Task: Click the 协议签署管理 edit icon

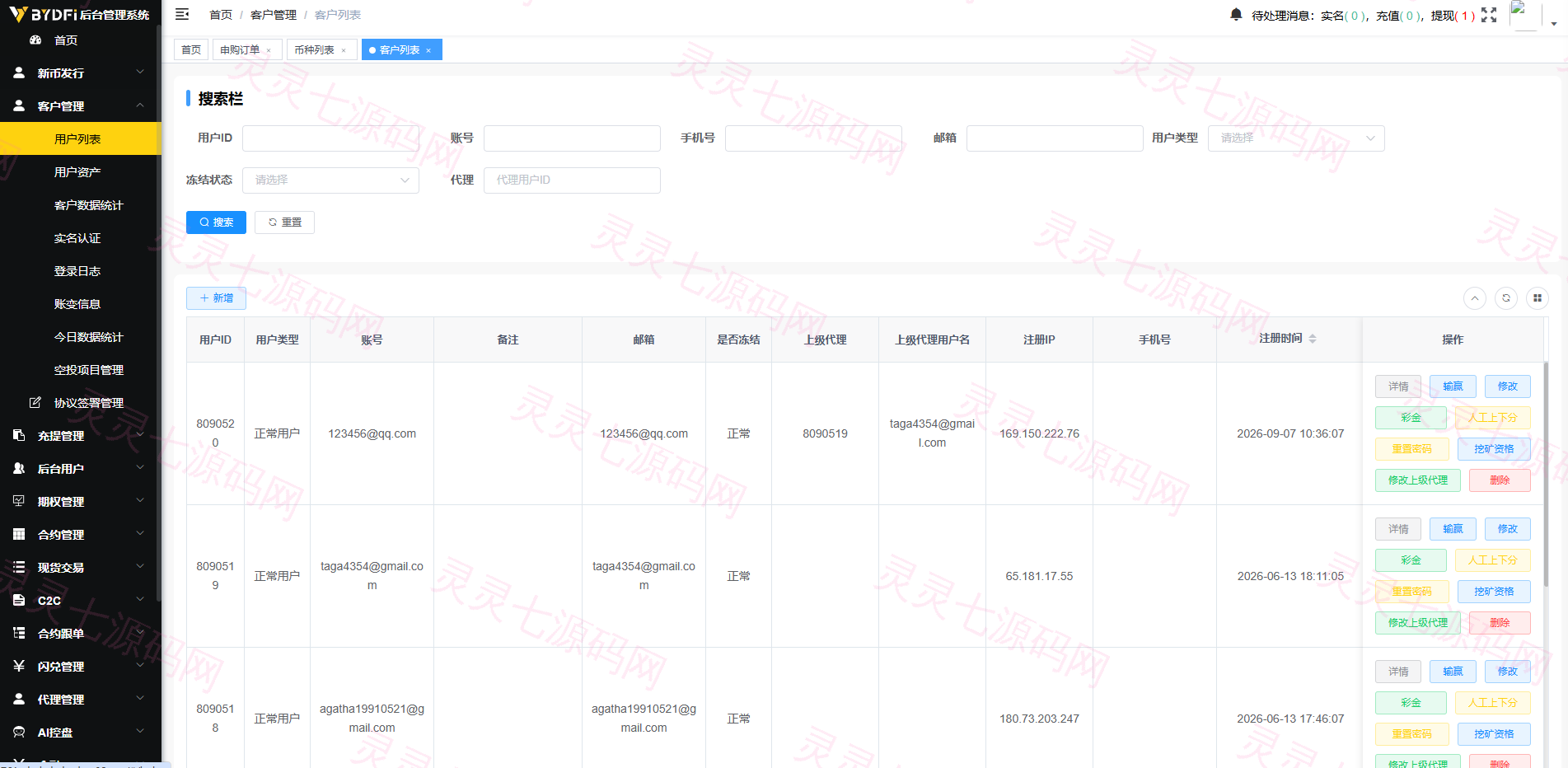Action: pos(35,402)
